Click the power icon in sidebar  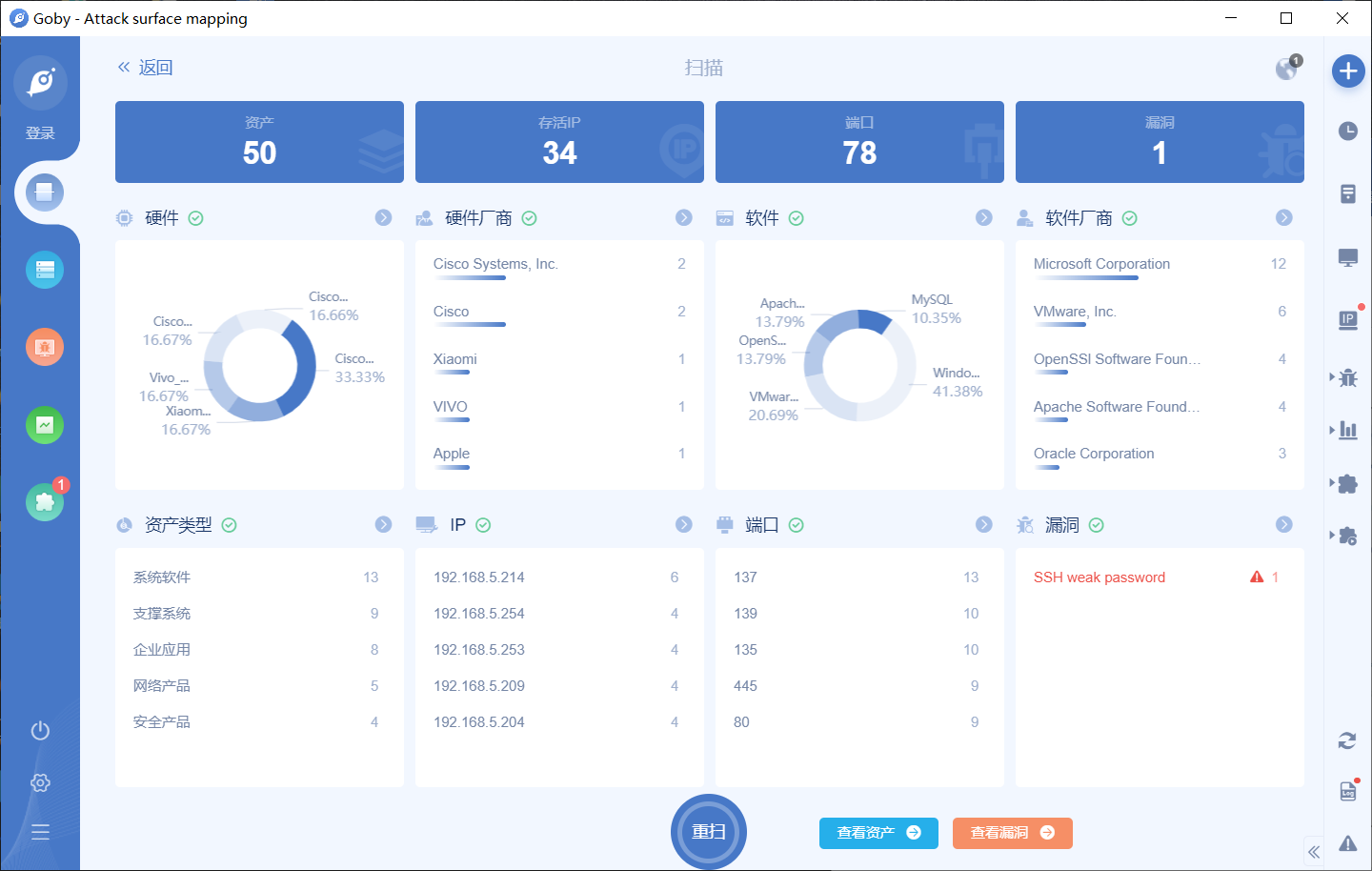[40, 731]
